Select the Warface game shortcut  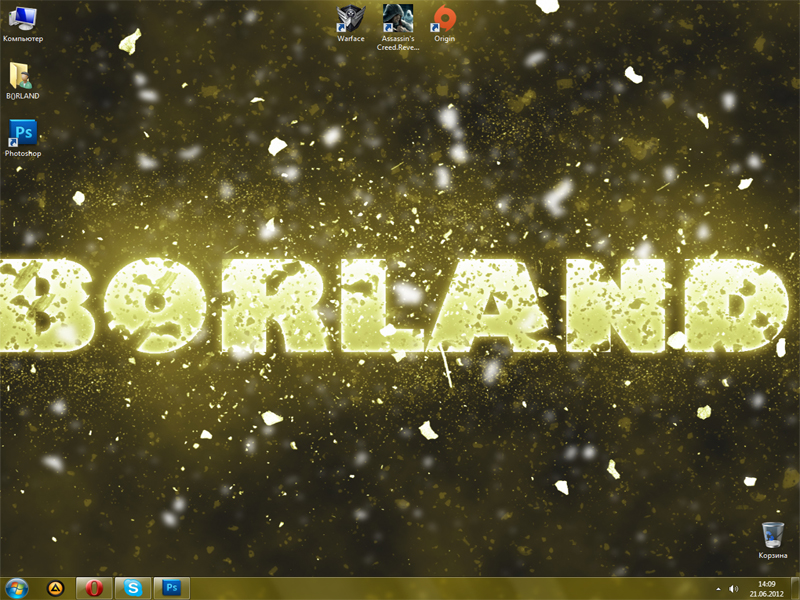(x=351, y=23)
